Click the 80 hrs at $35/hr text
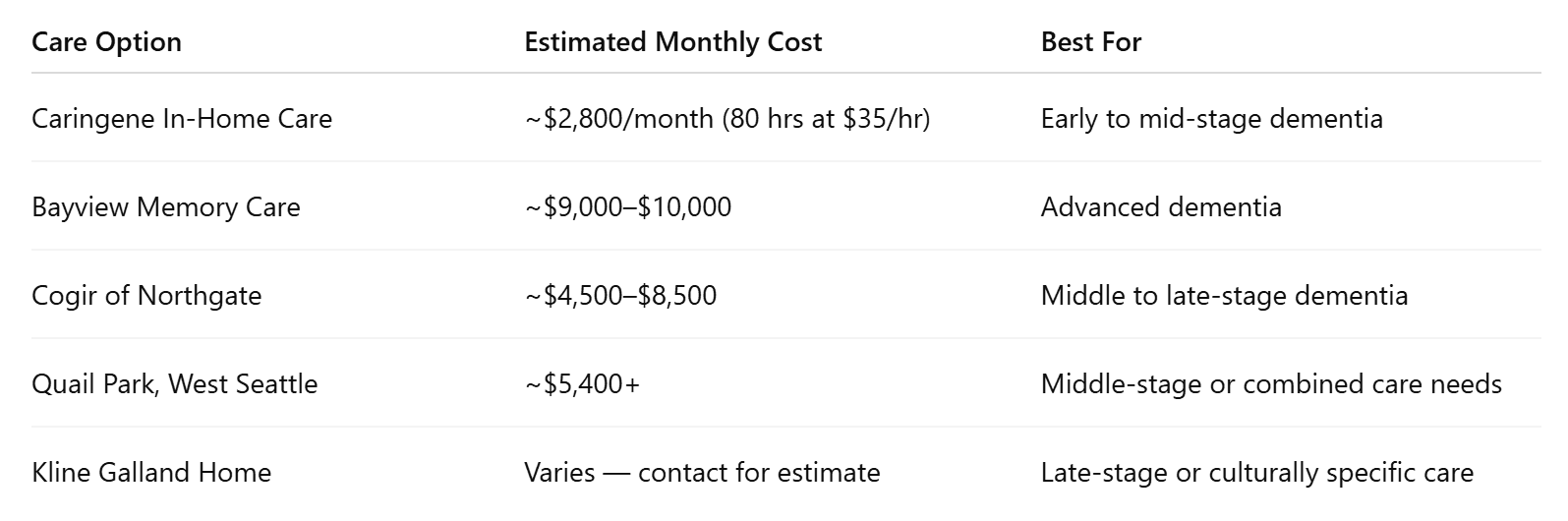This screenshot has height=521, width=1568. [x=826, y=119]
